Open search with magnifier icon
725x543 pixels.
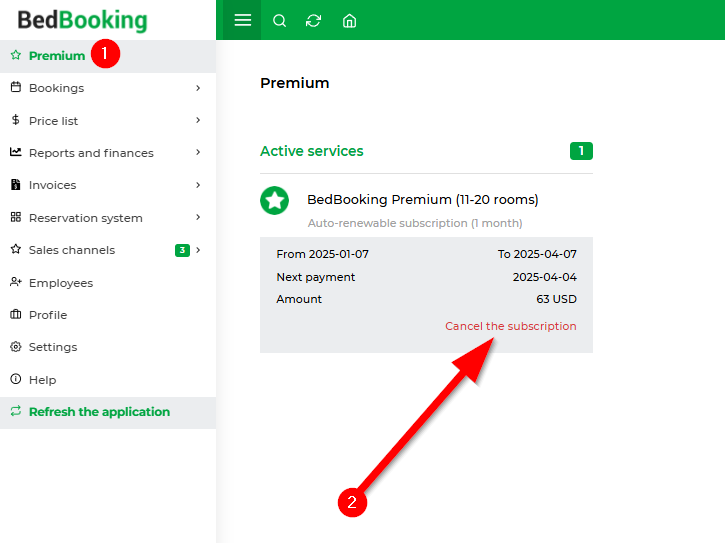point(279,21)
